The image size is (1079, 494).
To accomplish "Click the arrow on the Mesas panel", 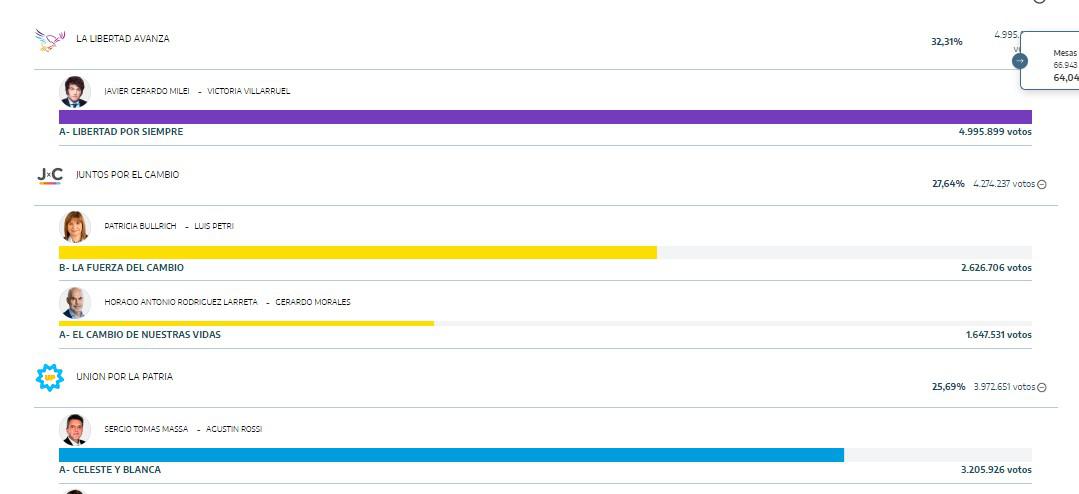I will tap(1019, 61).
